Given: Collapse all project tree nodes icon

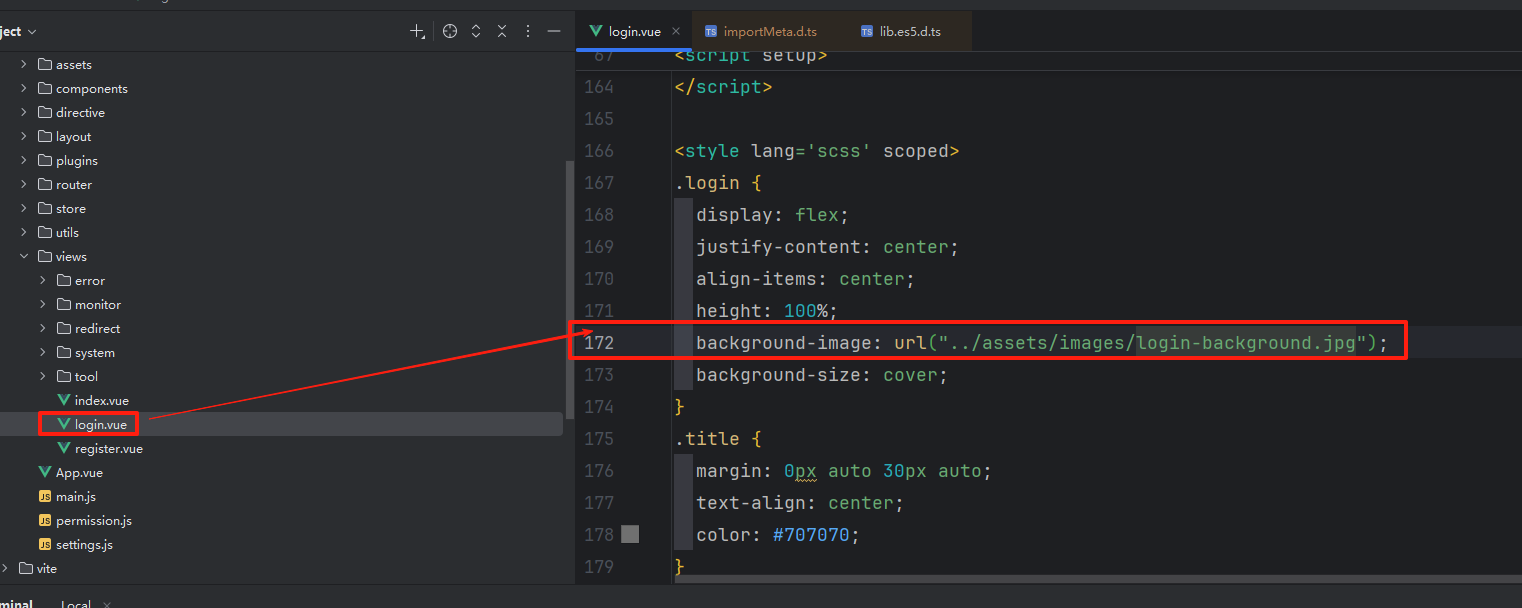Looking at the screenshot, I should click(x=502, y=31).
